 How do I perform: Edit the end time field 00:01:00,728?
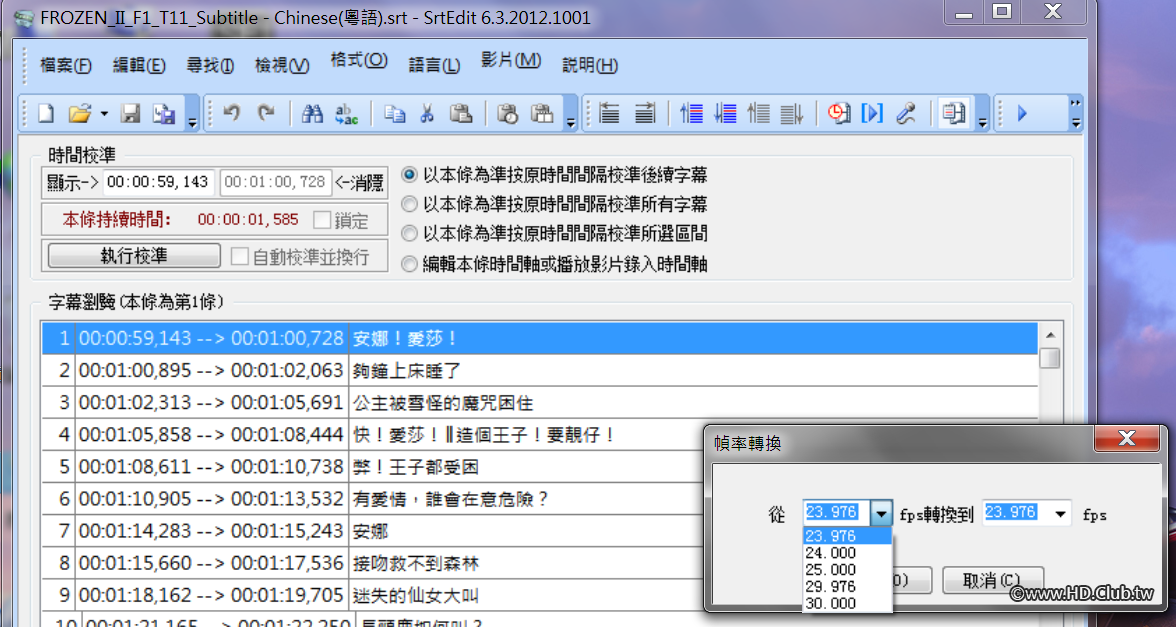point(275,182)
